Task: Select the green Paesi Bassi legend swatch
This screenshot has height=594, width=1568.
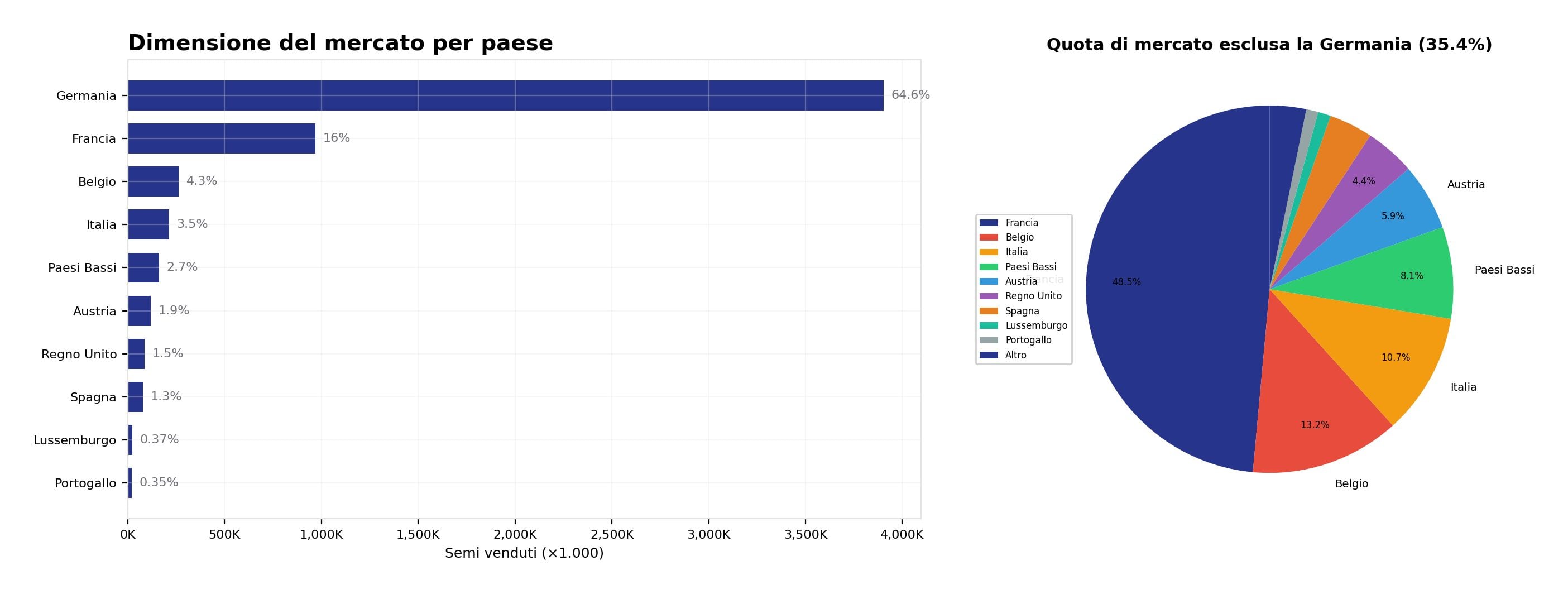Action: [989, 266]
